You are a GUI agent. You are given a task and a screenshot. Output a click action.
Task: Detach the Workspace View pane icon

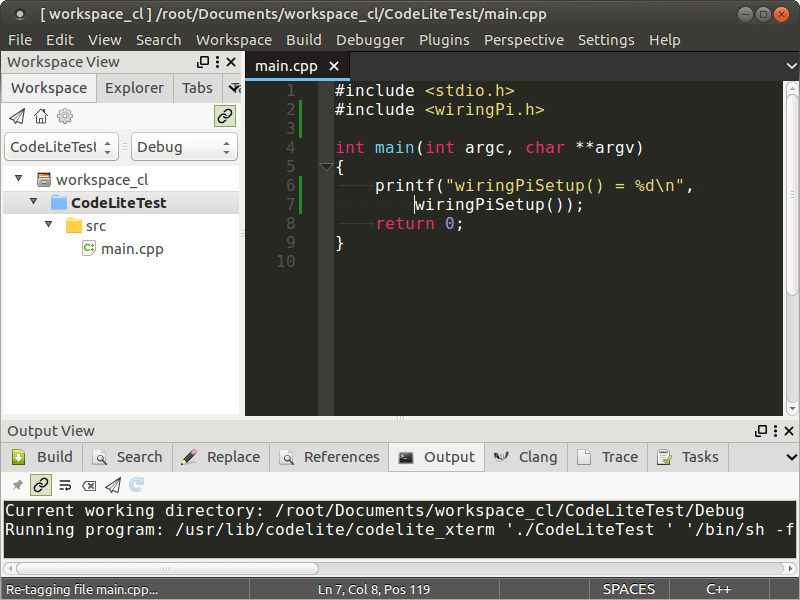point(203,62)
